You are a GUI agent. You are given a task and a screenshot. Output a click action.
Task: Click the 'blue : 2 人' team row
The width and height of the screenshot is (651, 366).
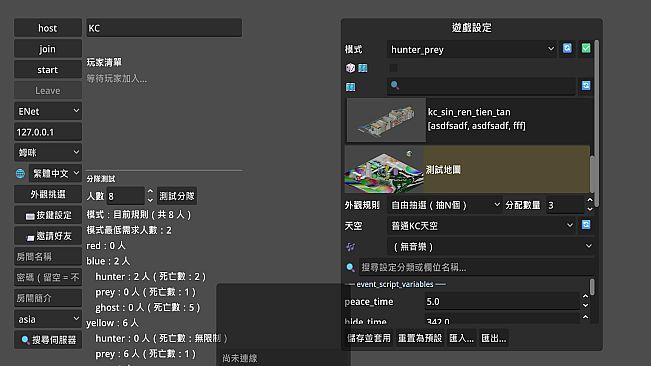(x=108, y=261)
